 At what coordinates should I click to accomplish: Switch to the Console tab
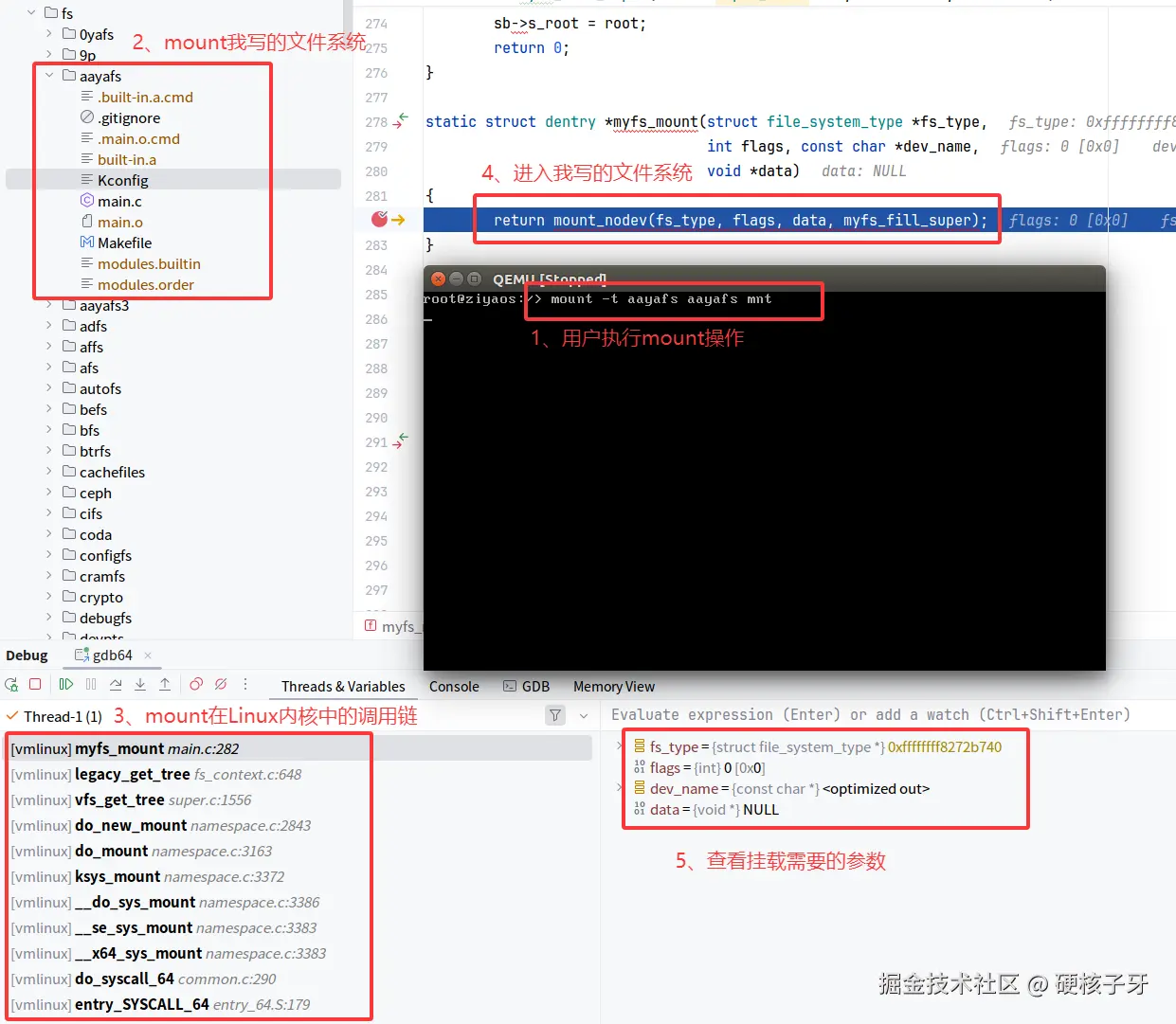(x=454, y=687)
